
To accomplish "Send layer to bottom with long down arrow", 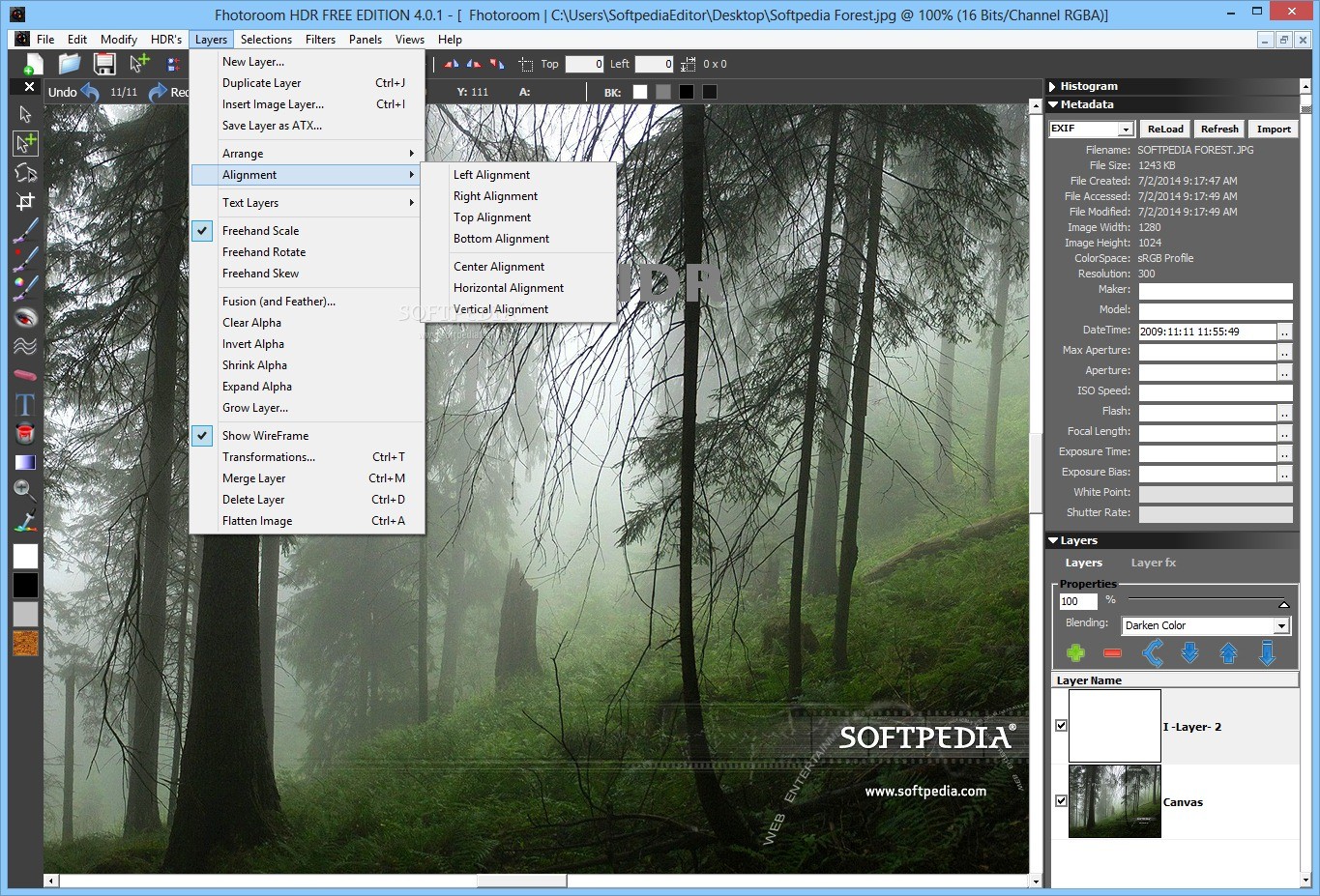I will tap(1267, 653).
